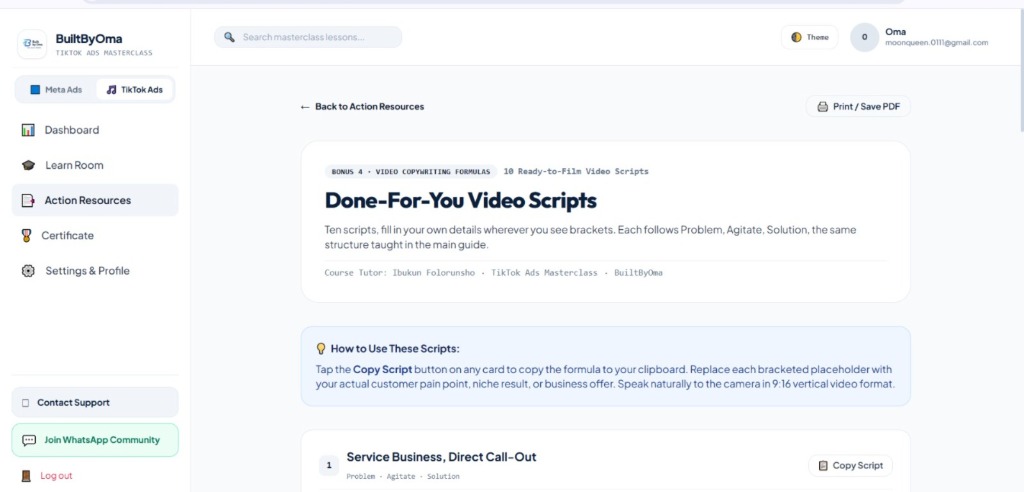This screenshot has width=1024, height=492.
Task: Open the Certificate page
Action: point(95,236)
